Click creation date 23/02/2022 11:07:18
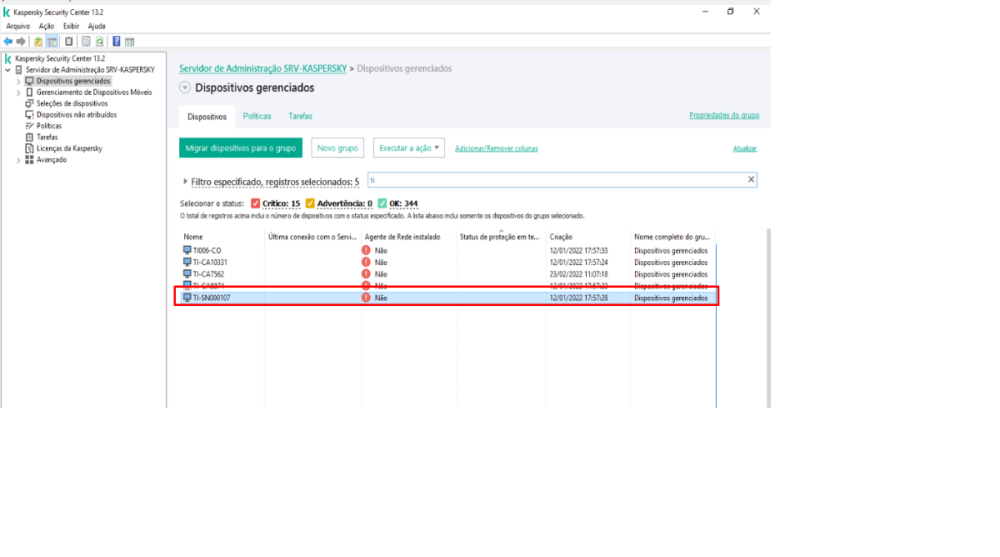This screenshot has height=557, width=1000. coord(578,274)
